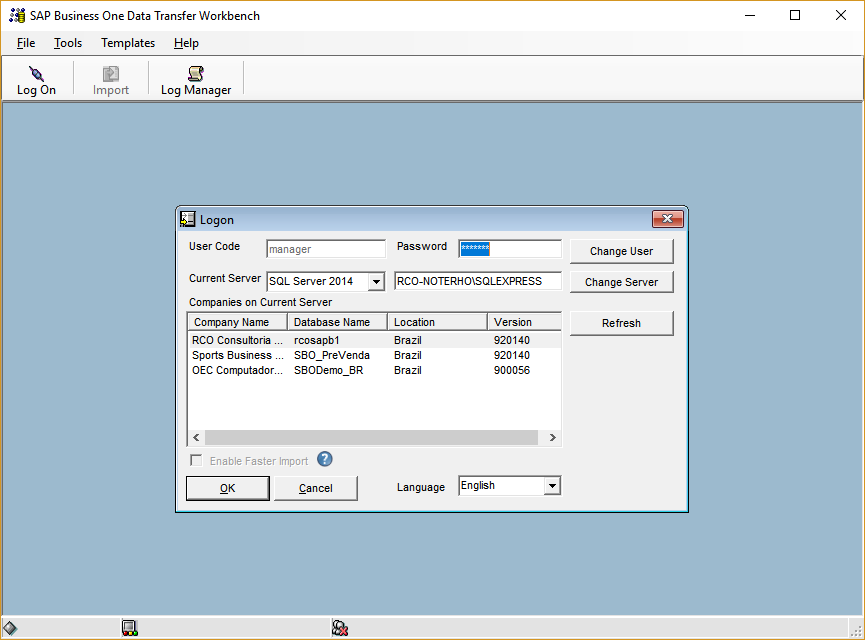The image size is (865, 640).
Task: Click the rcosapb1 database name cell
Action: coord(317,340)
